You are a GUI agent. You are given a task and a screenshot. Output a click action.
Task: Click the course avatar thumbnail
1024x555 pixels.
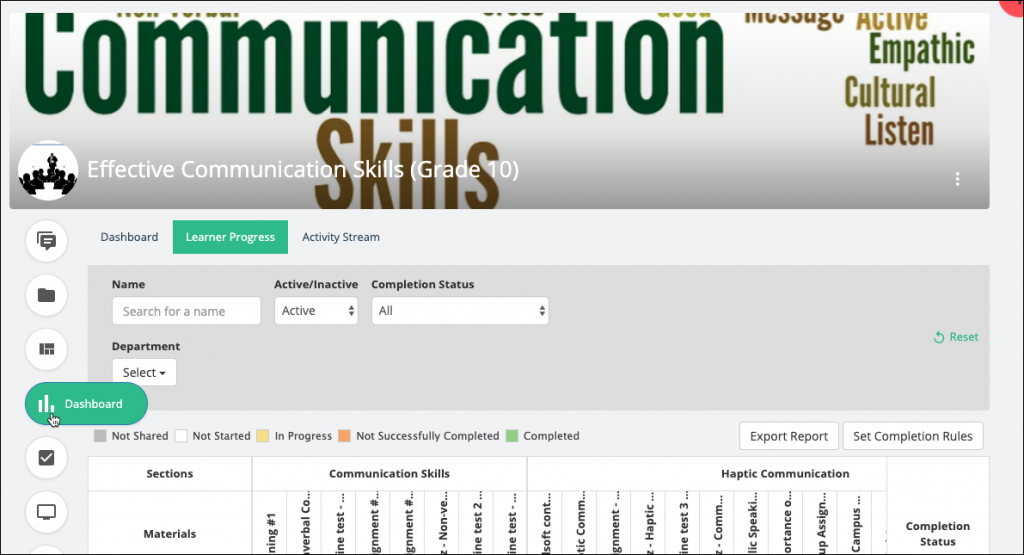click(x=48, y=170)
